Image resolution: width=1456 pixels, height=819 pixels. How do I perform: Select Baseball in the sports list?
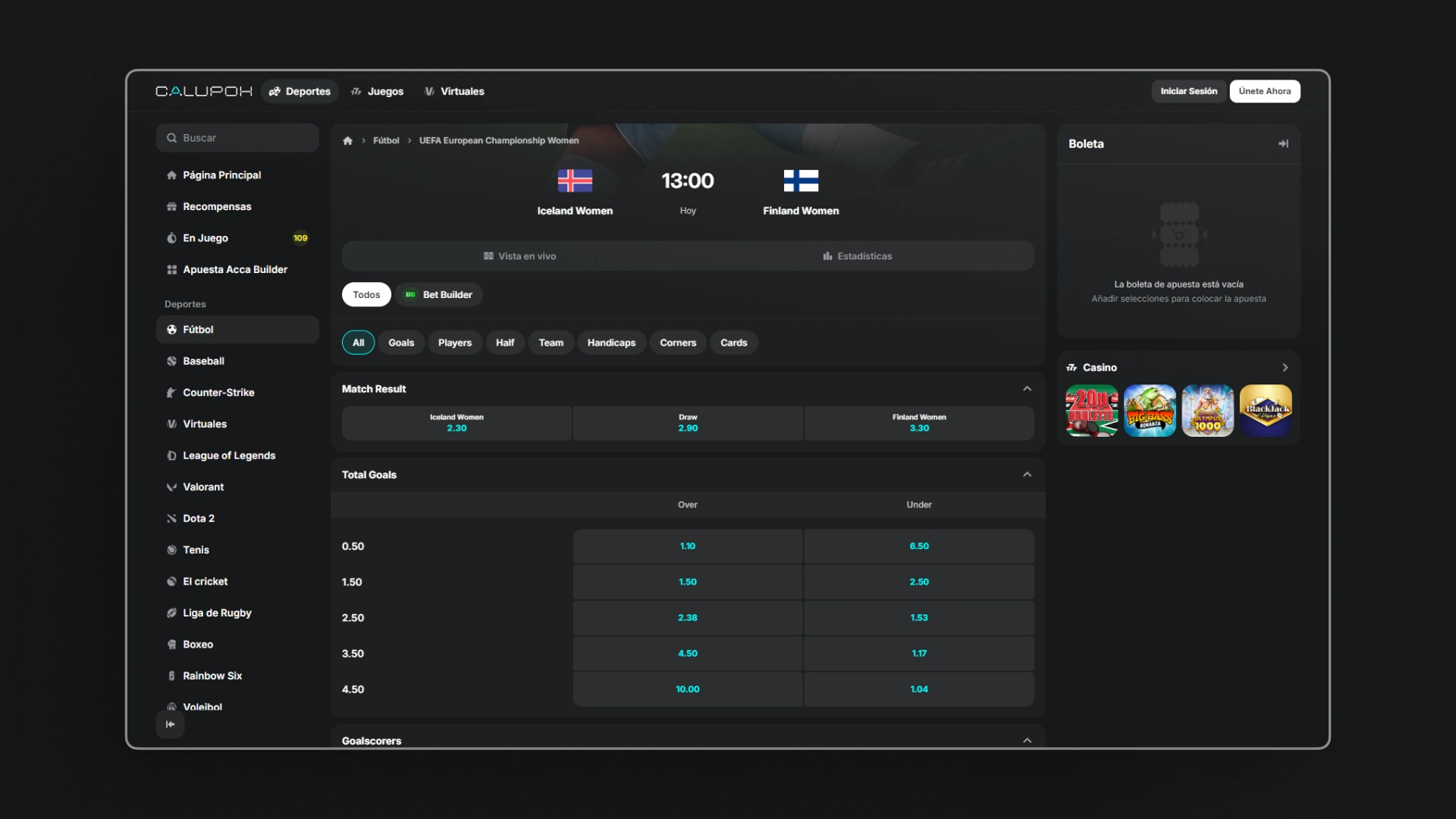[x=237, y=361]
